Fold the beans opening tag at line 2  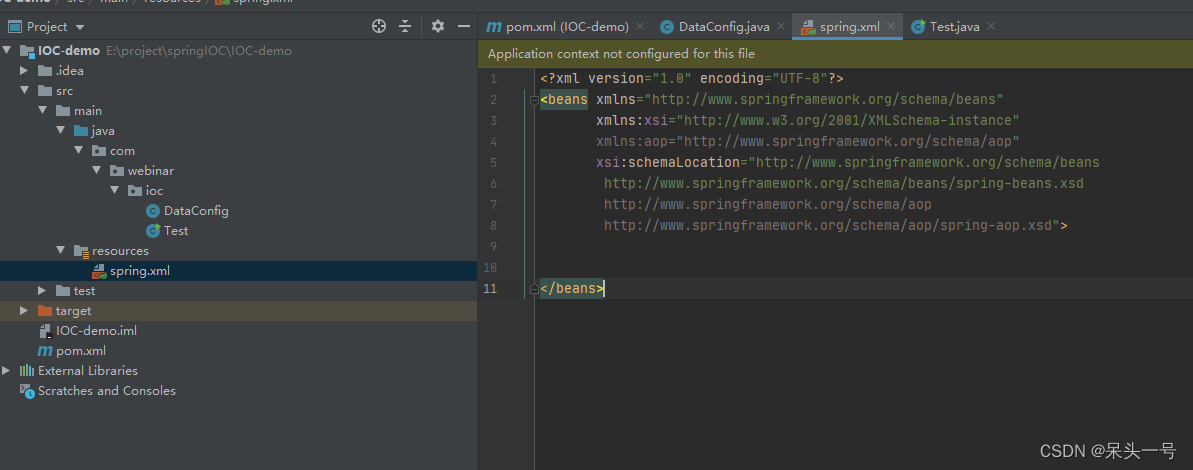coord(533,100)
